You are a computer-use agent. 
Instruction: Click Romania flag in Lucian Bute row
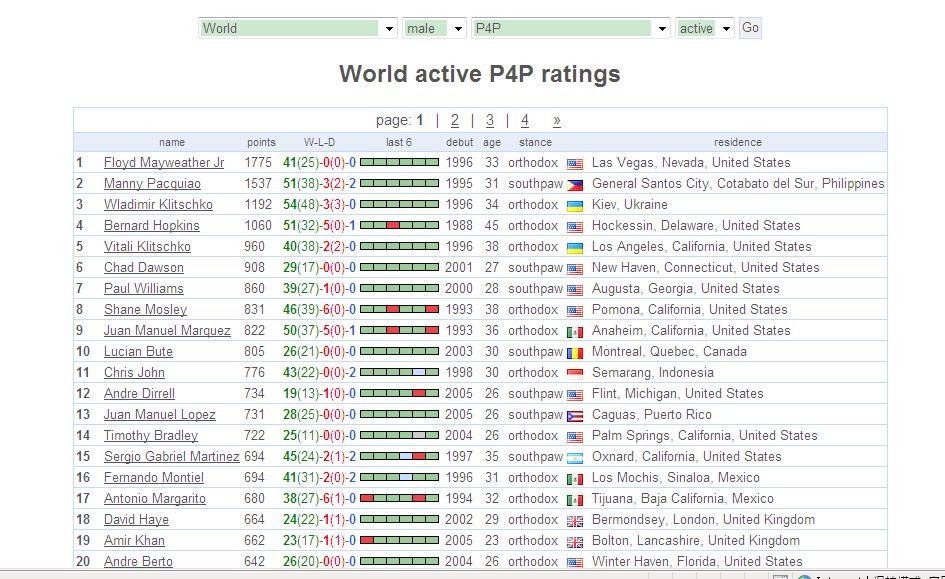point(575,353)
